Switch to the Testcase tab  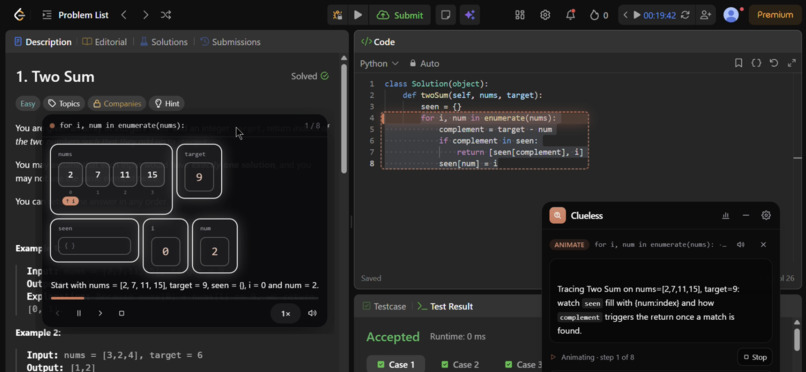384,307
